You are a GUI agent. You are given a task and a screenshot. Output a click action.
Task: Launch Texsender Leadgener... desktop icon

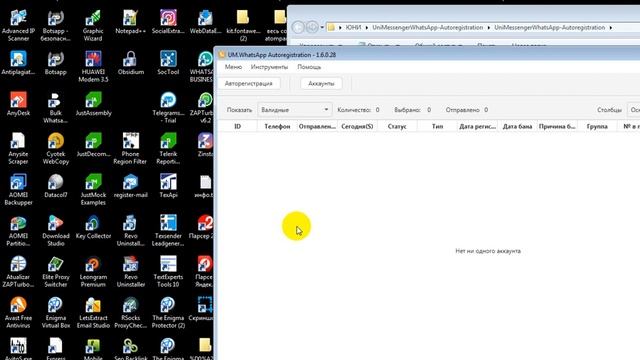[168, 231]
